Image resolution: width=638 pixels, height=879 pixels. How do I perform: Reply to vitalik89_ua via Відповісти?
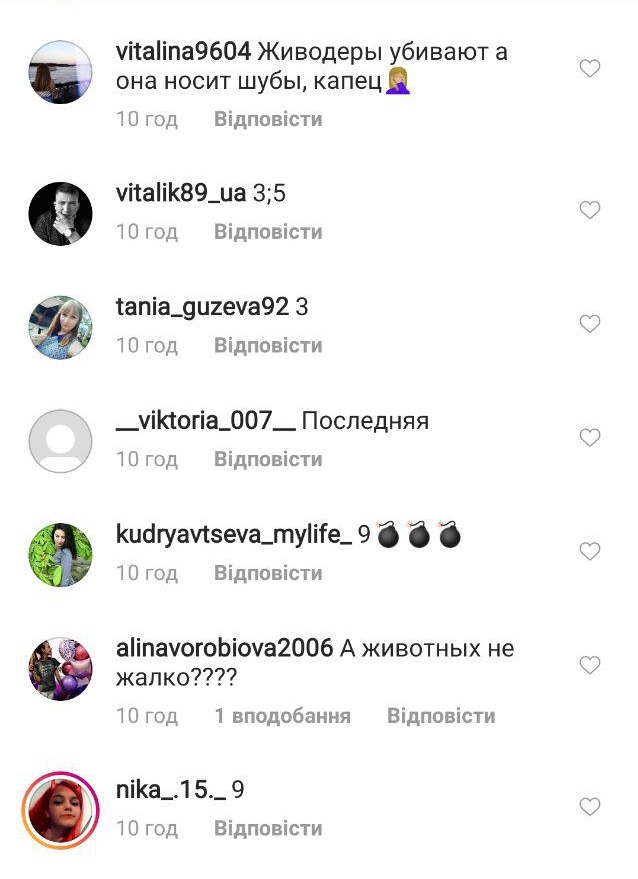269,232
